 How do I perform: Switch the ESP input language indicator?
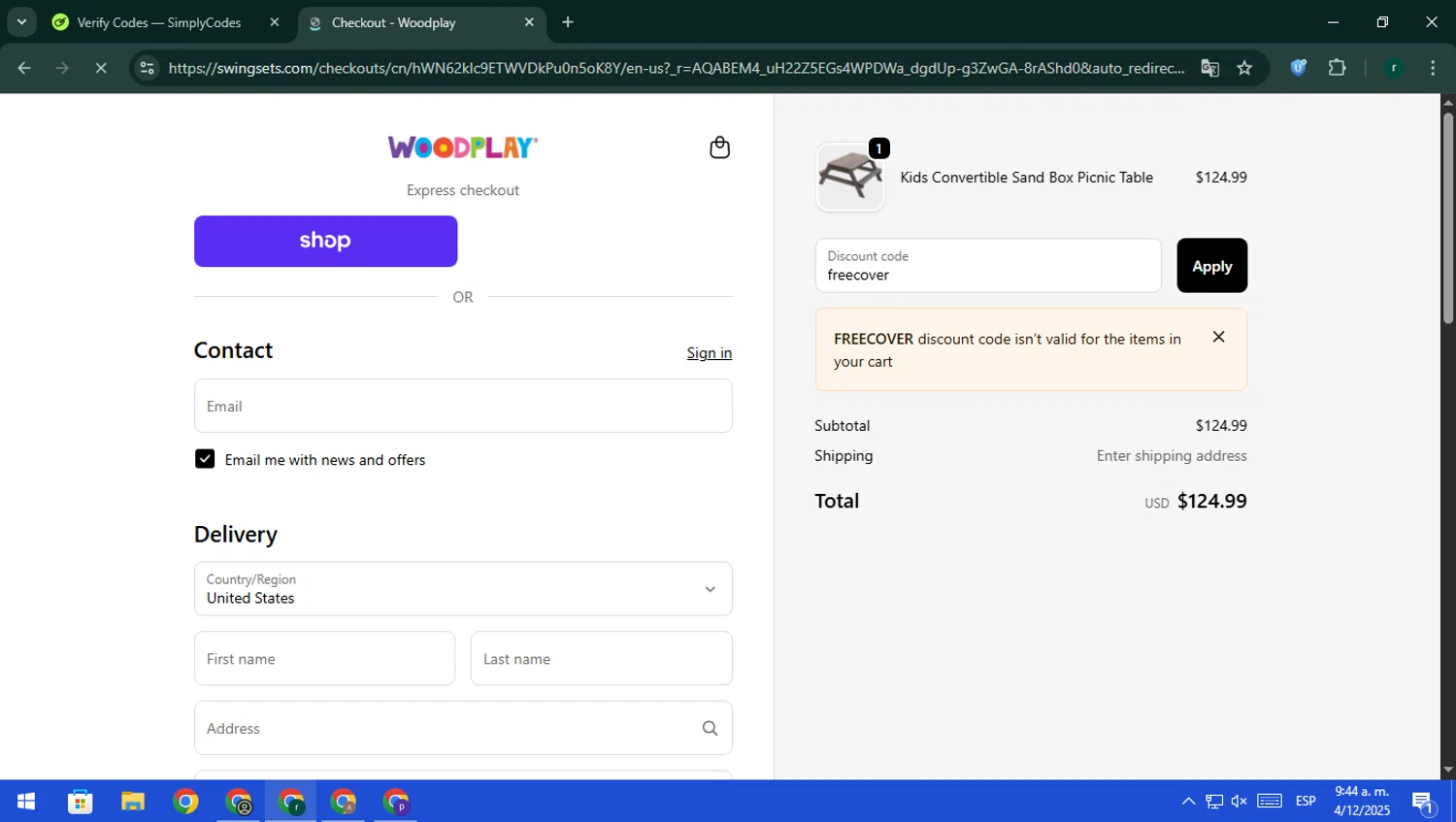pos(1306,802)
